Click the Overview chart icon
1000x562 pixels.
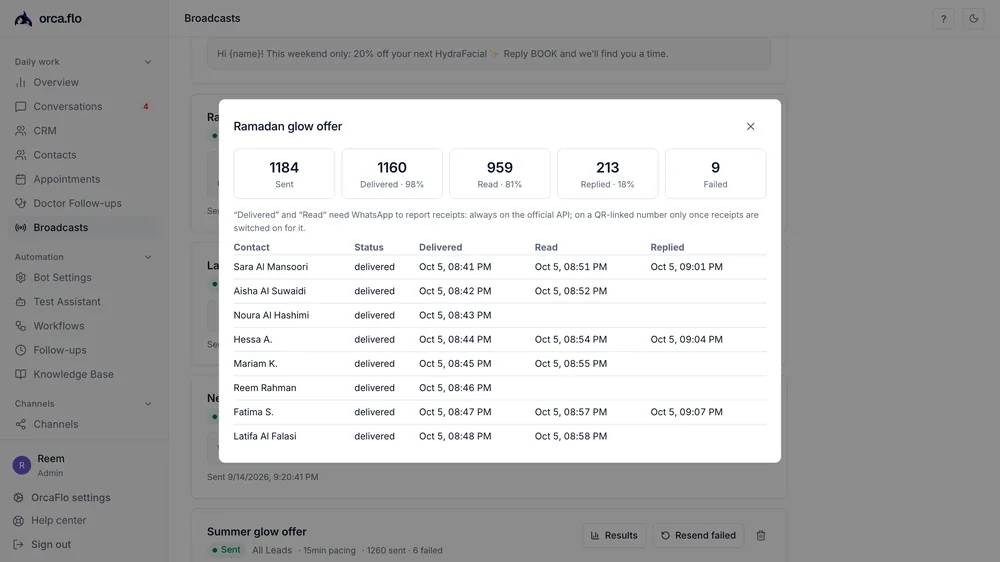click(x=21, y=82)
